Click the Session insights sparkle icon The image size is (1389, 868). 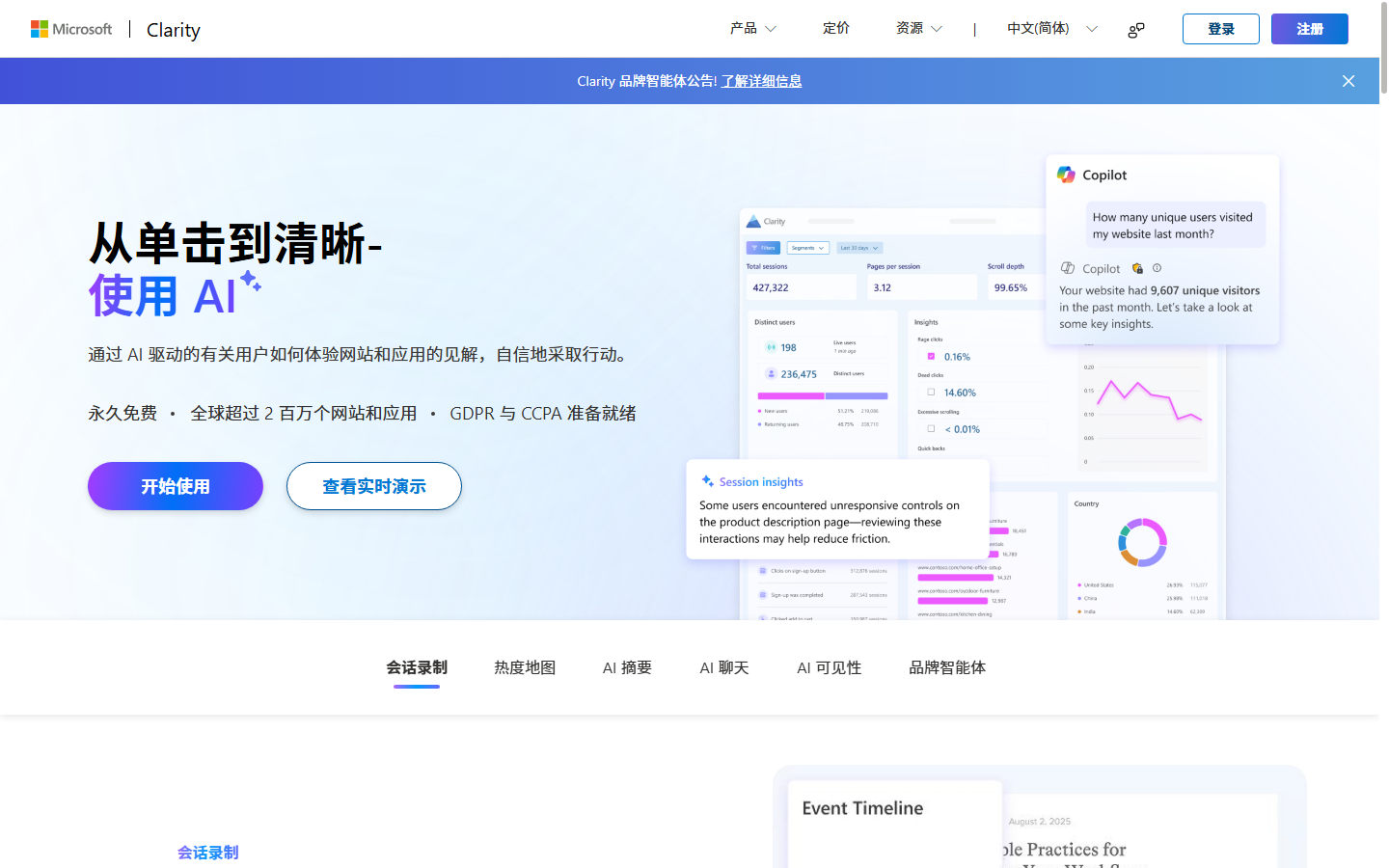click(x=708, y=481)
